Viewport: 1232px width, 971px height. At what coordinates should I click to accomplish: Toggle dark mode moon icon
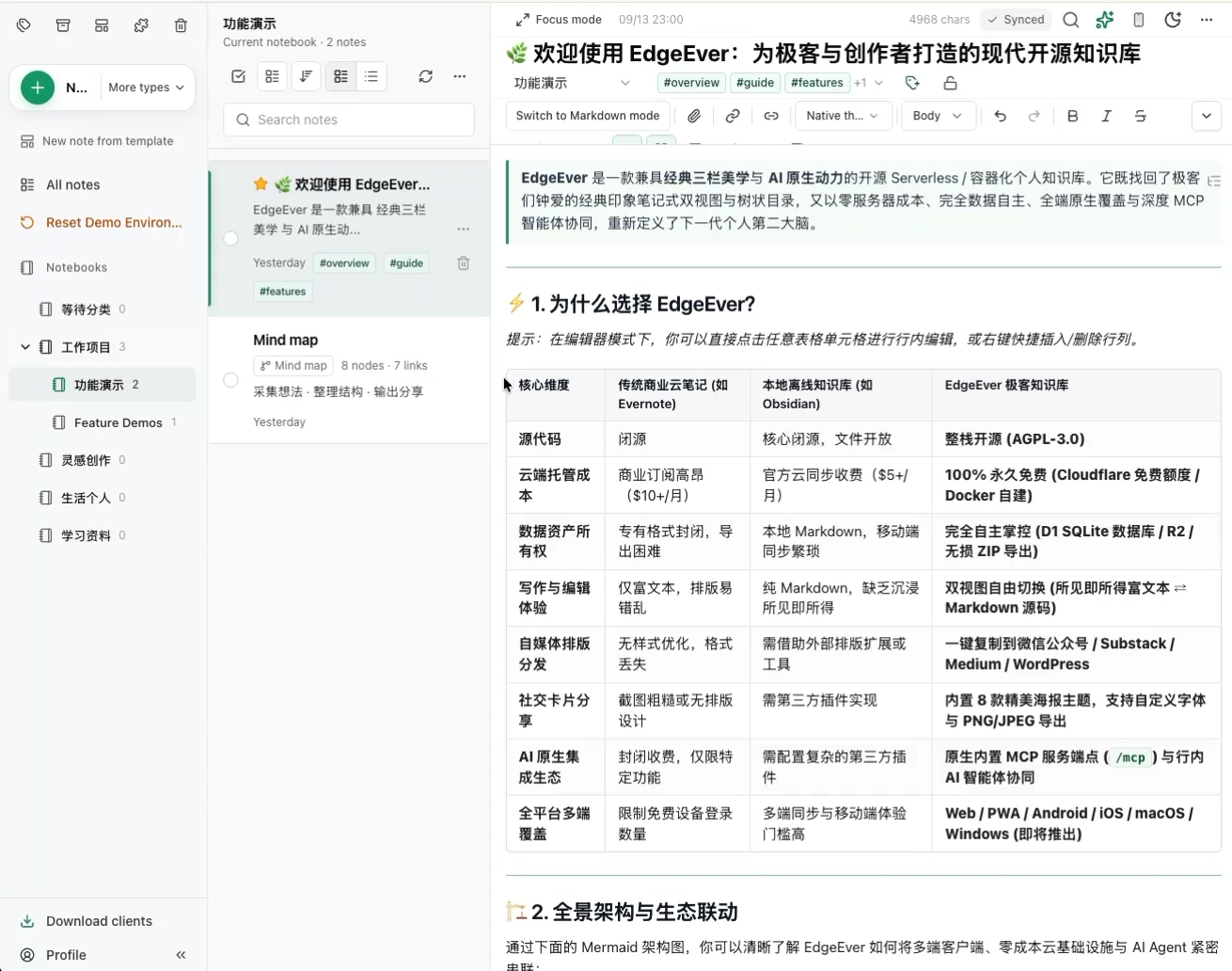(x=1172, y=20)
